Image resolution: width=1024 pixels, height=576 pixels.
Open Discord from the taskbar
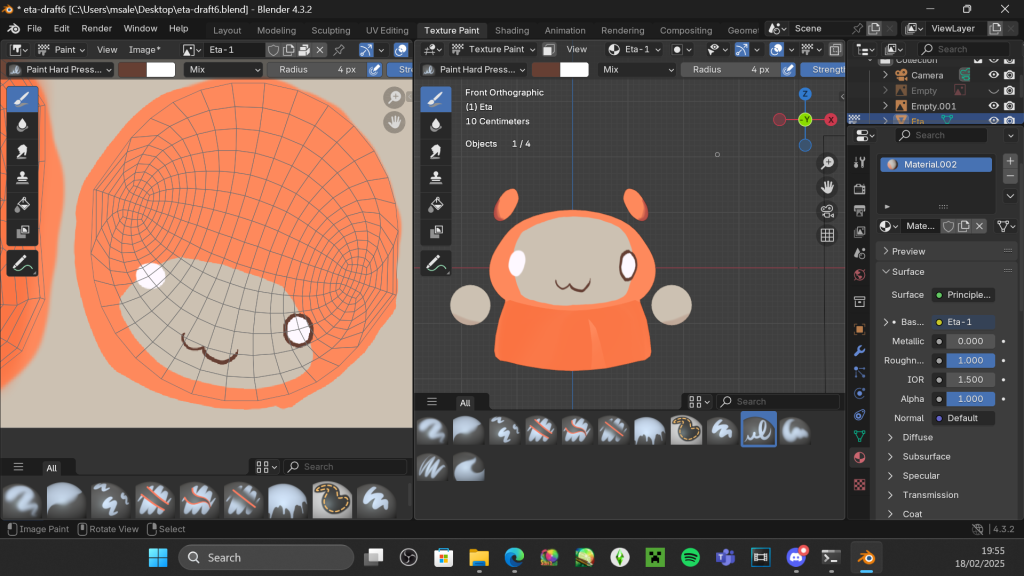pyautogui.click(x=796, y=557)
